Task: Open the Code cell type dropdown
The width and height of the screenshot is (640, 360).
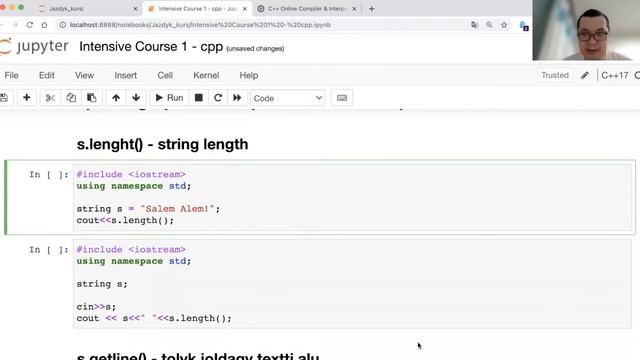Action: pyautogui.click(x=287, y=98)
